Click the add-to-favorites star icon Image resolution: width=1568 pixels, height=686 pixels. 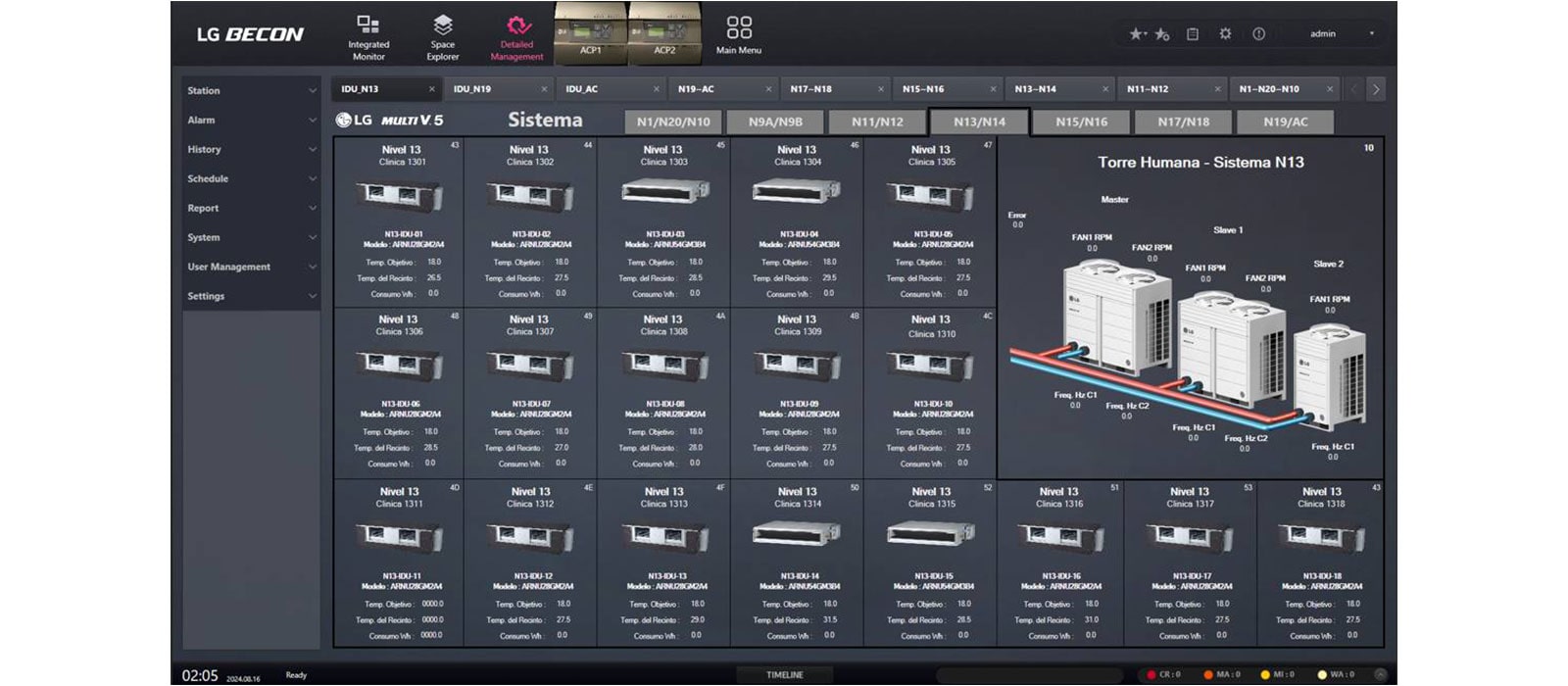coord(1162,34)
